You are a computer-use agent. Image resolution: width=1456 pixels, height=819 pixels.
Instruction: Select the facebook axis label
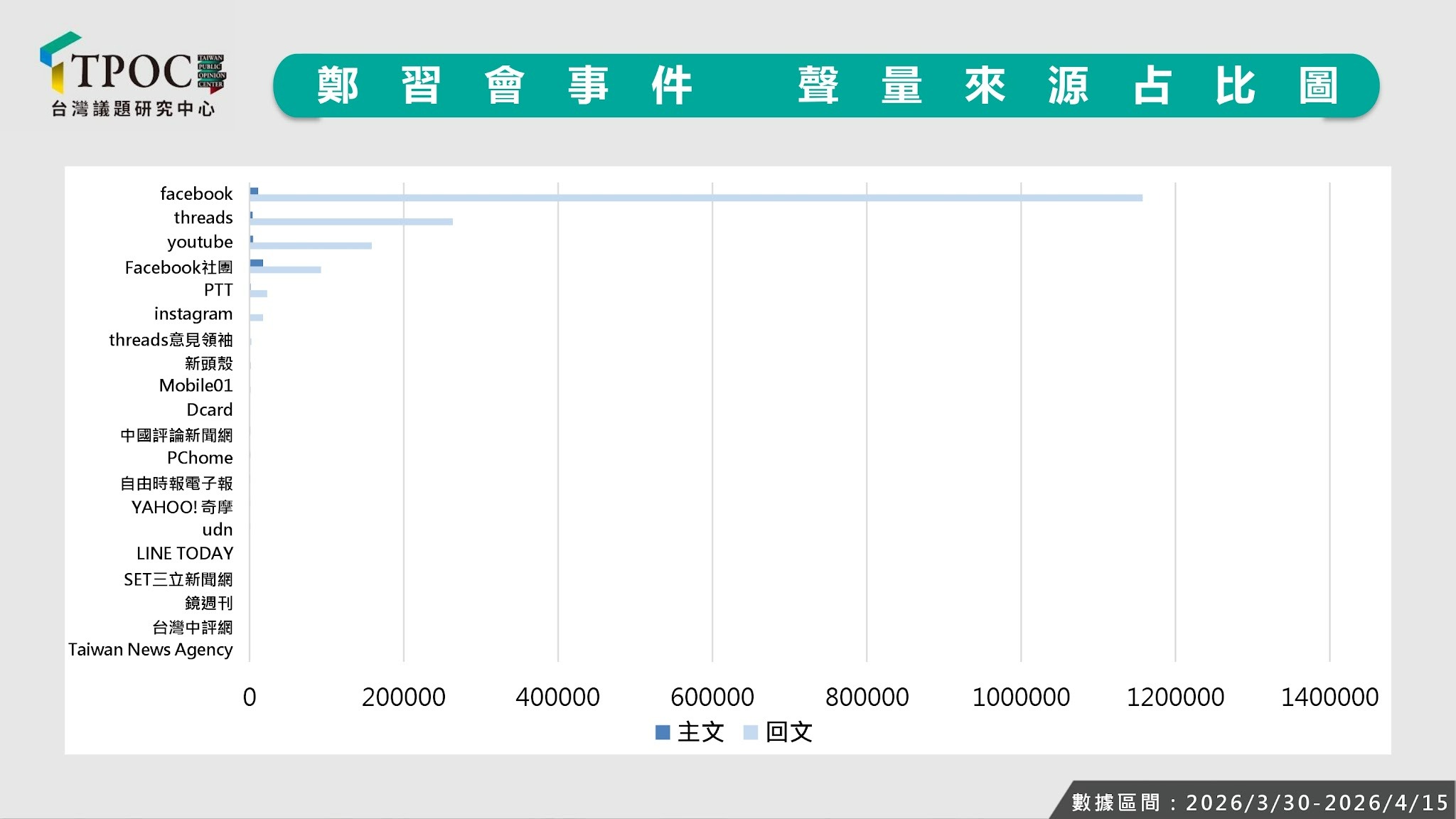tap(196, 193)
